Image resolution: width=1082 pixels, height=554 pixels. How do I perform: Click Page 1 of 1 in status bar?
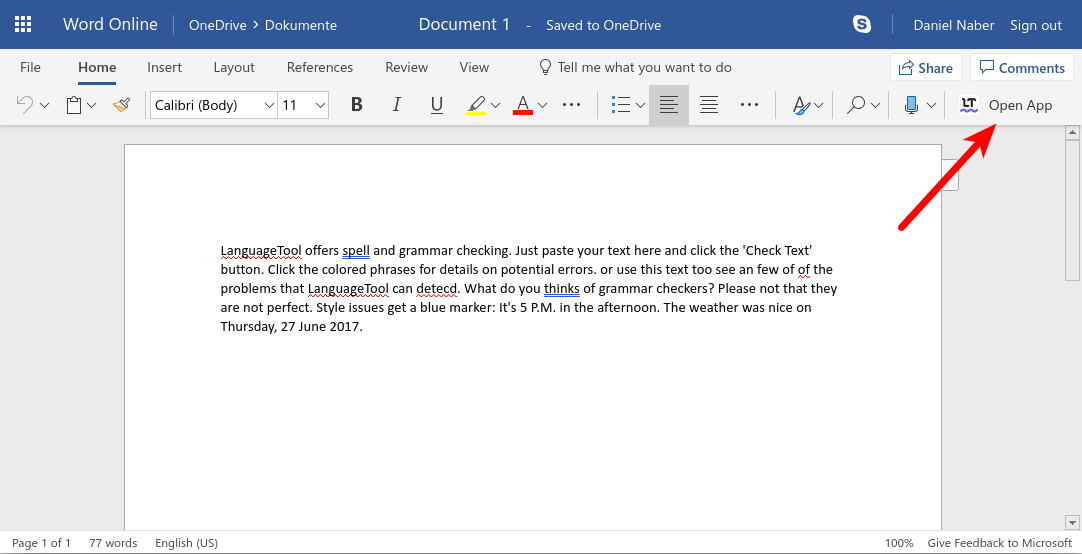pyautogui.click(x=41, y=543)
